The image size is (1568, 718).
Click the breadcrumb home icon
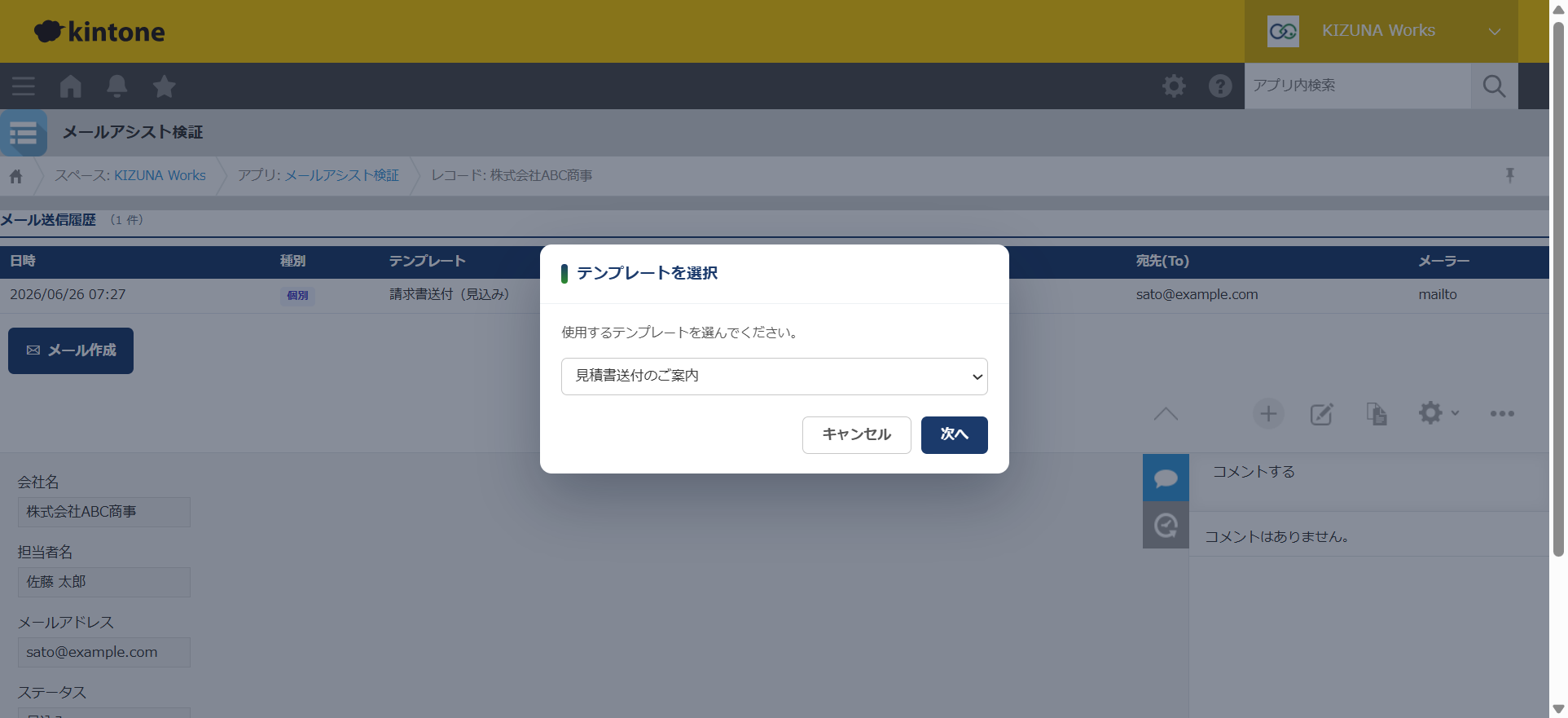coord(15,176)
